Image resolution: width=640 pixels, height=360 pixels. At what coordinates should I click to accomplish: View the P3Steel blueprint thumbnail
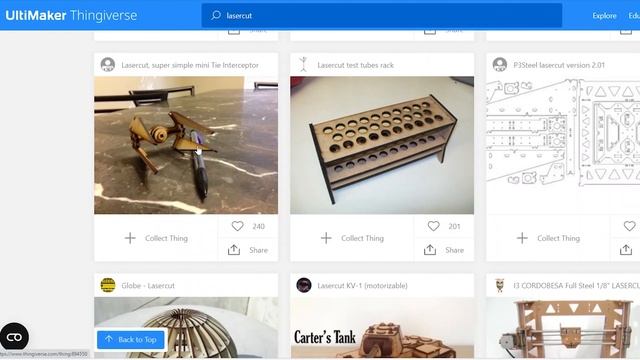(x=563, y=145)
